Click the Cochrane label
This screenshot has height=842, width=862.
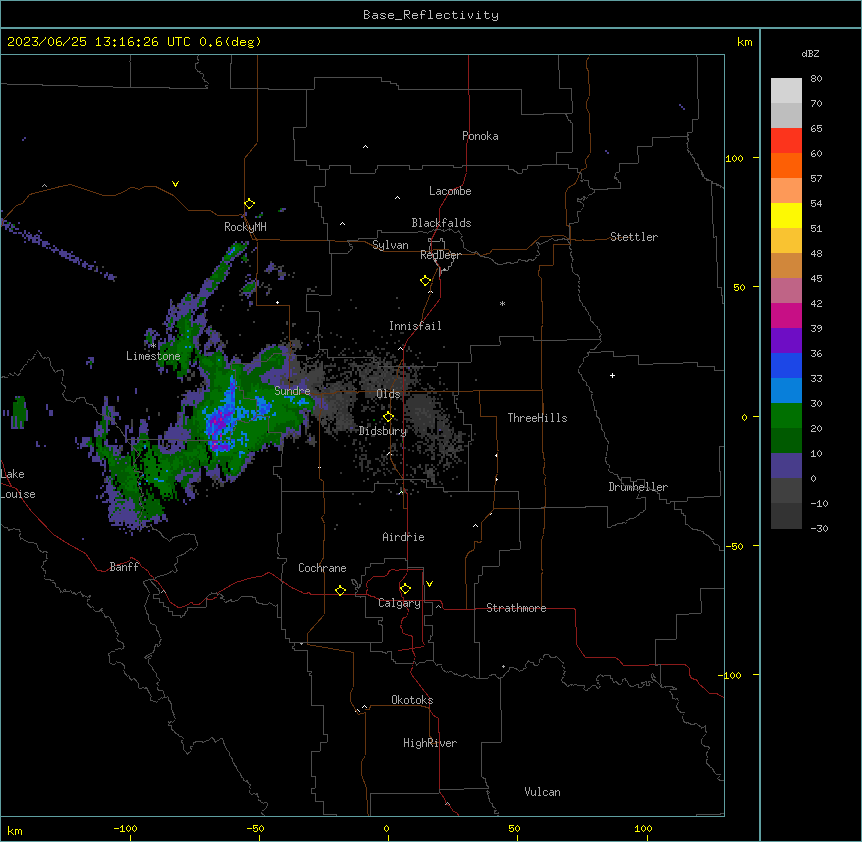coord(322,568)
